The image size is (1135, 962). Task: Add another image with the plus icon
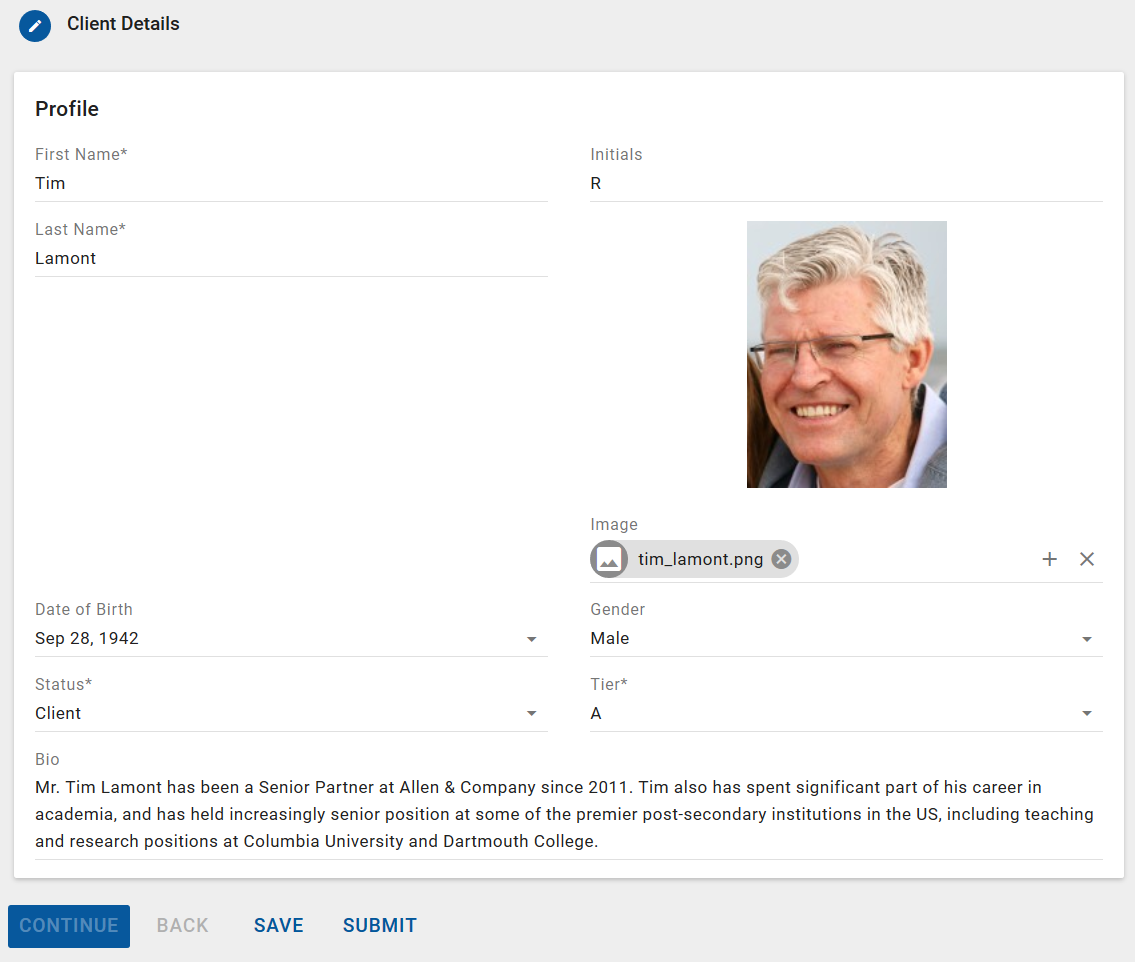click(1049, 559)
